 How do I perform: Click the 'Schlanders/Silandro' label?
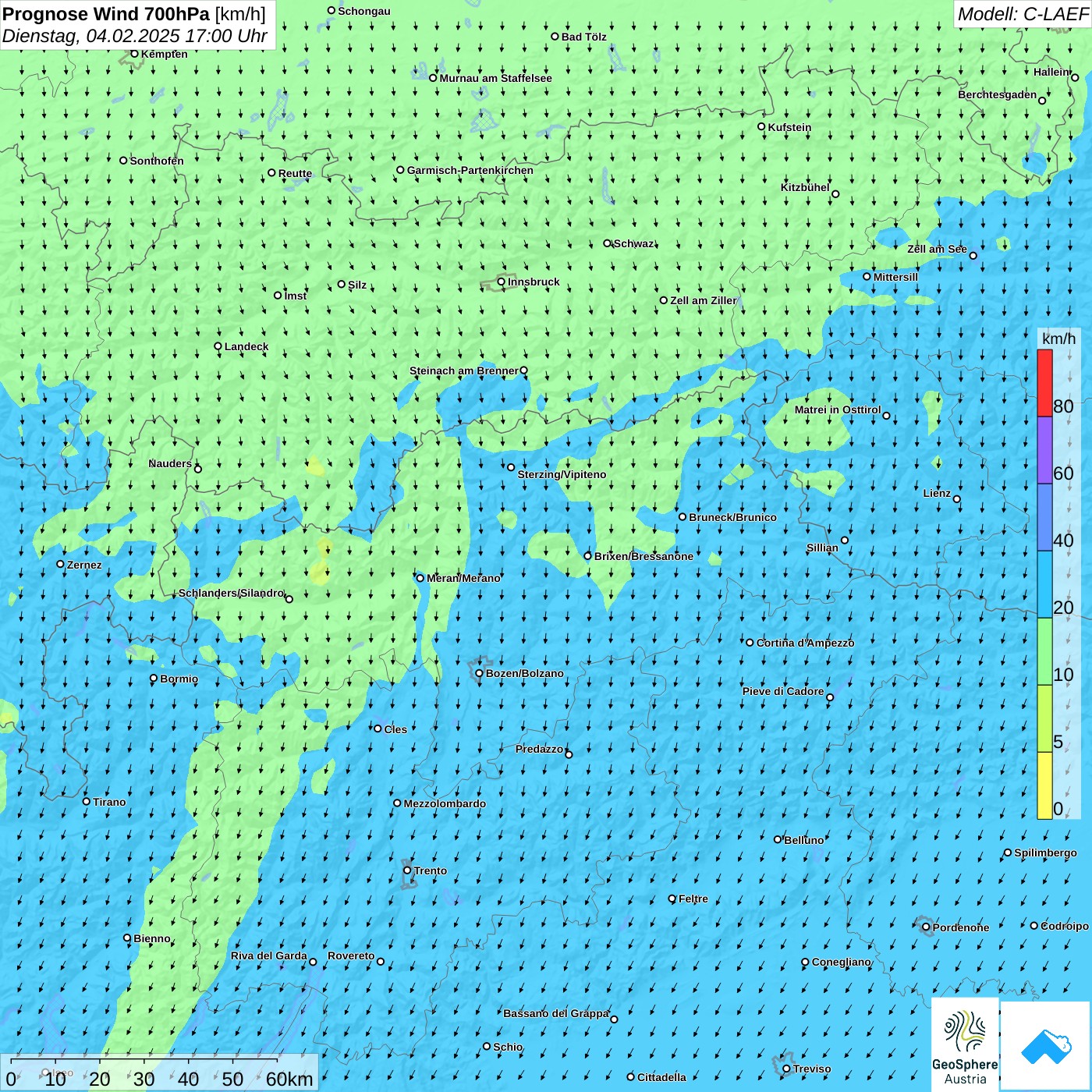pyautogui.click(x=231, y=593)
